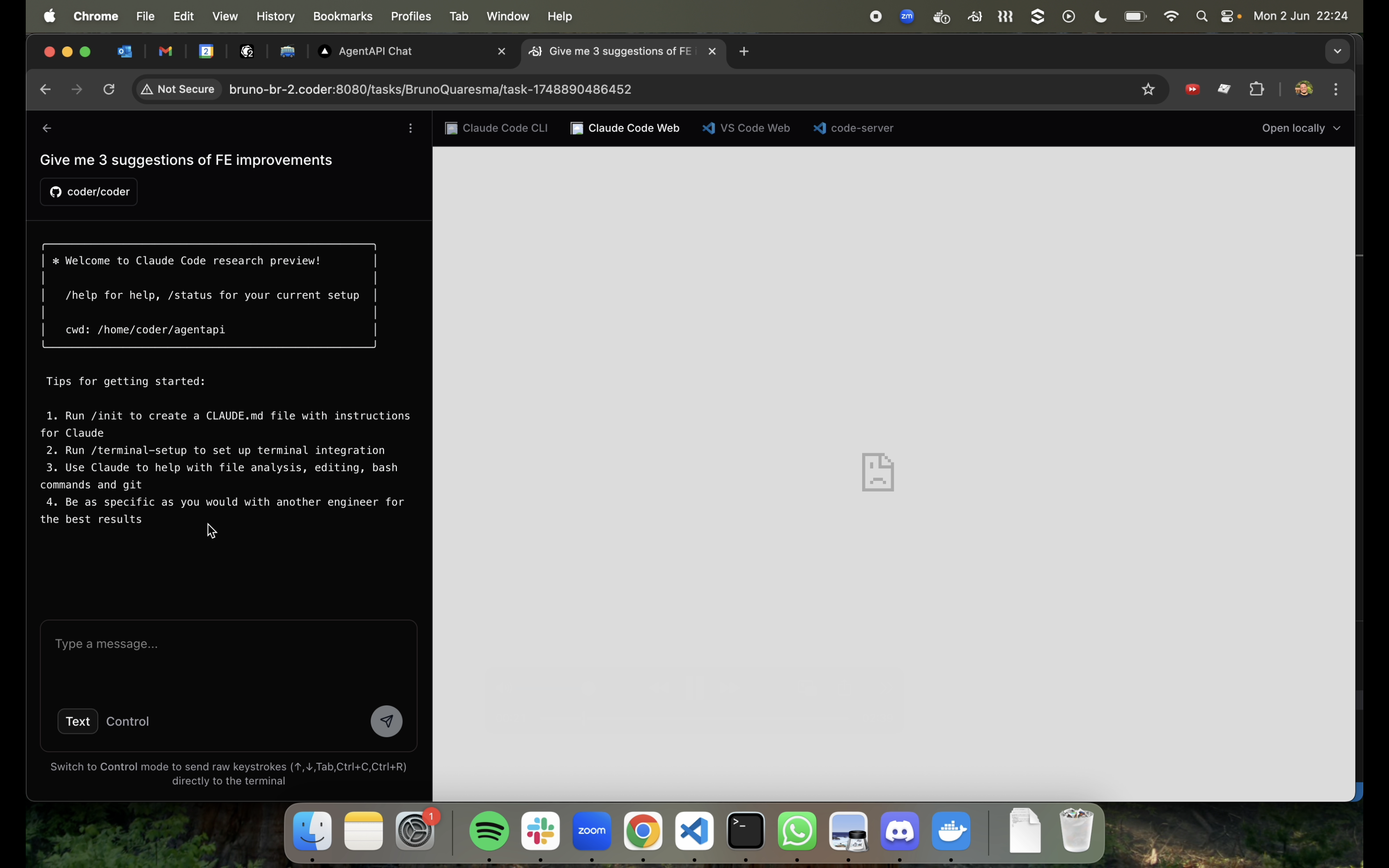The height and width of the screenshot is (868, 1389).
Task: Open Slack from the Dock
Action: (x=541, y=831)
